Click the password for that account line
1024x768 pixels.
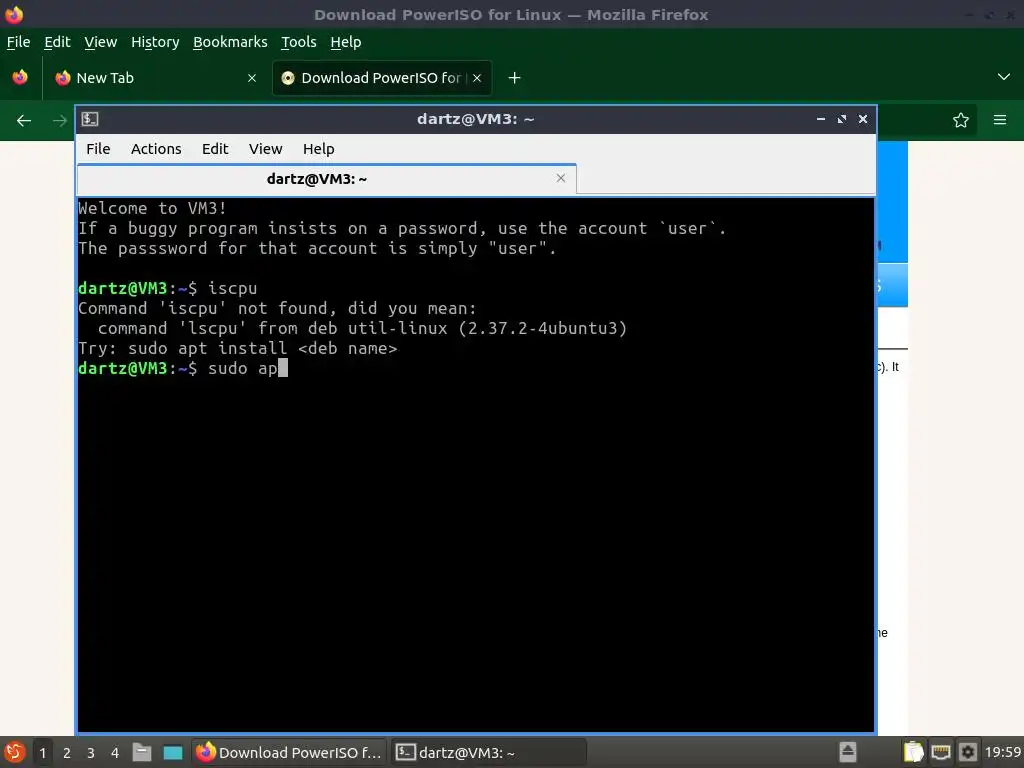(x=317, y=249)
